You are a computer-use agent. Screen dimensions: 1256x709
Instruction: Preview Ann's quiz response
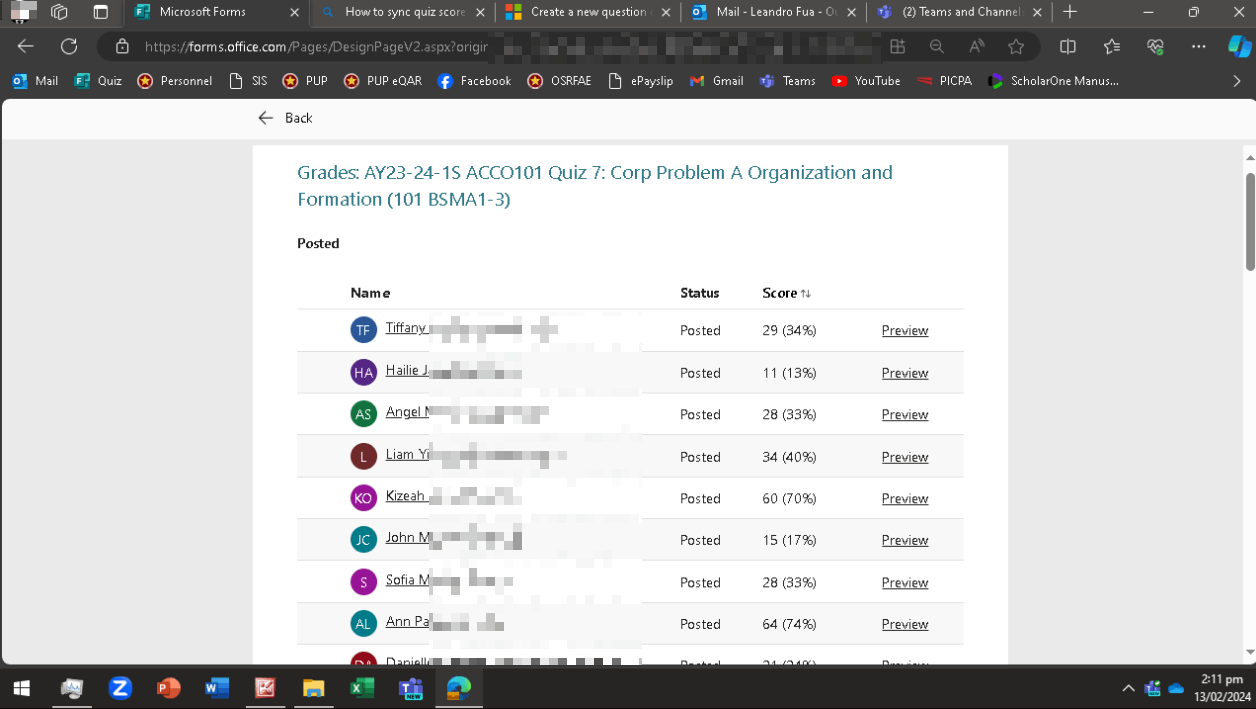(x=905, y=624)
